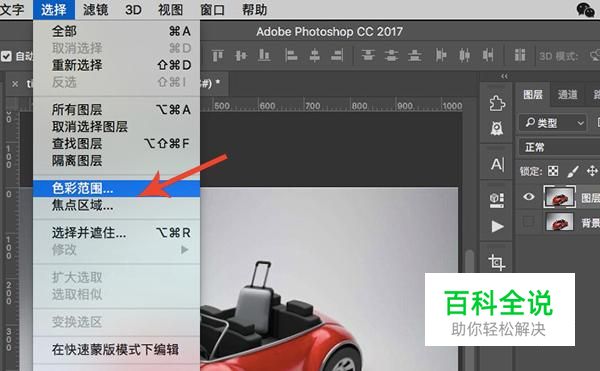
Task: Choose 焦点区域... menu item
Action: coord(116,205)
